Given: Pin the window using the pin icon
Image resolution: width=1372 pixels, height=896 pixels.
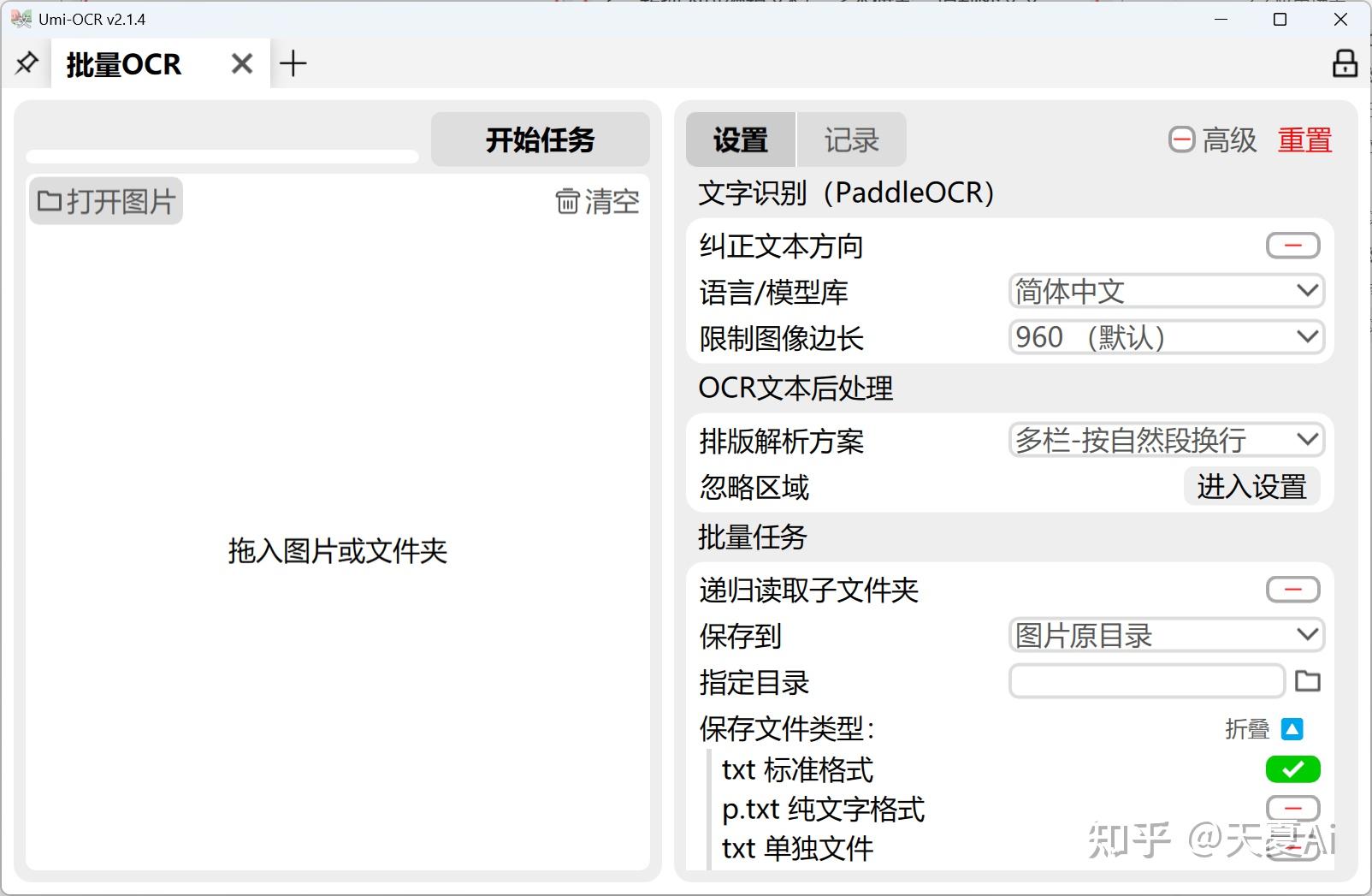Looking at the screenshot, I should pos(27,62).
